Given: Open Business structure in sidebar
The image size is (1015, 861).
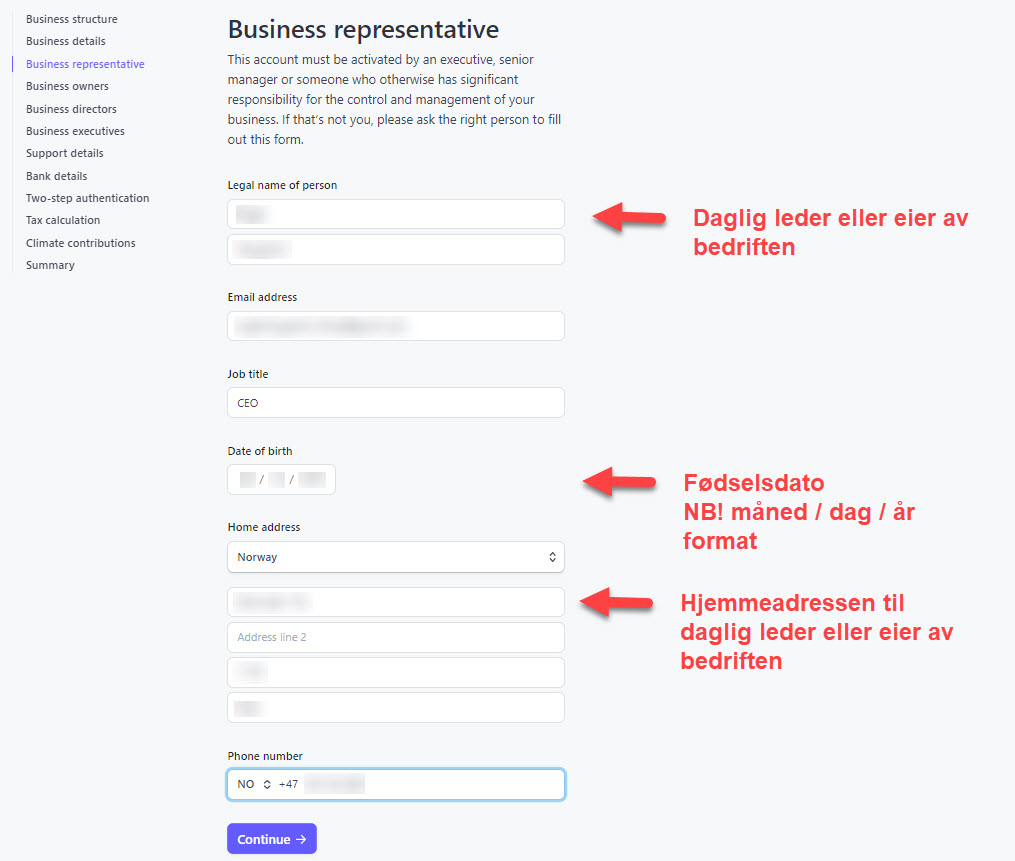Looking at the screenshot, I should (71, 19).
